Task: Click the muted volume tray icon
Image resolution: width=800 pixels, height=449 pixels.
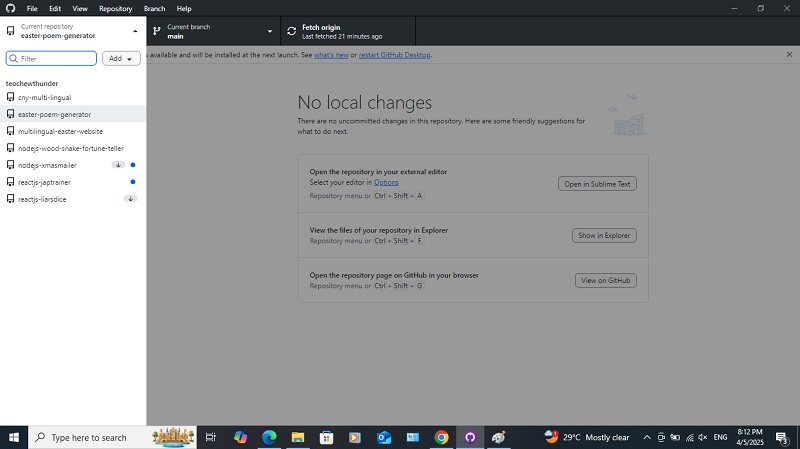Action: [x=703, y=437]
